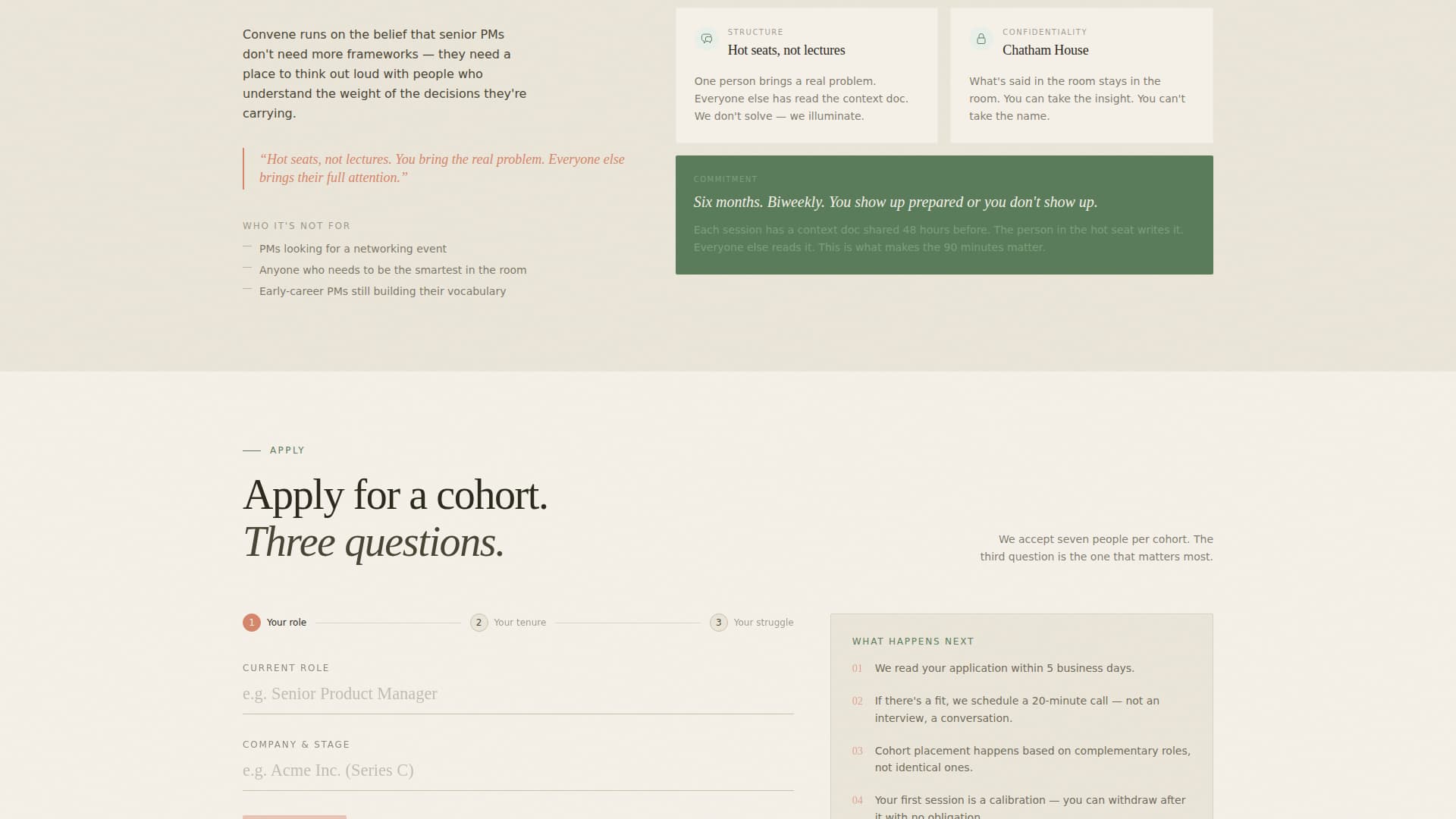Click the lock icon on the Confidentiality card
The image size is (1456, 819).
coord(981,39)
